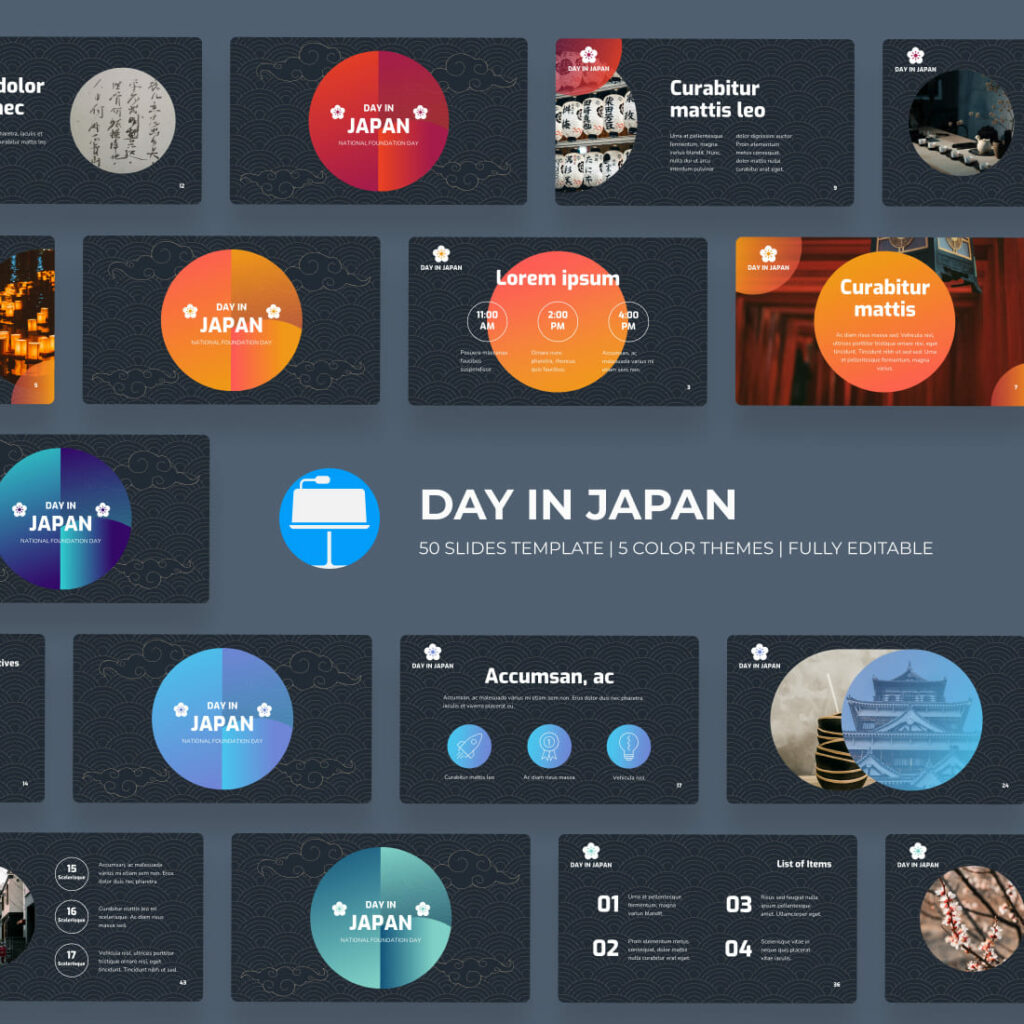Click the flower badge on the Curabitur mattis leo slide
This screenshot has width=1024, height=1024.
[x=588, y=54]
